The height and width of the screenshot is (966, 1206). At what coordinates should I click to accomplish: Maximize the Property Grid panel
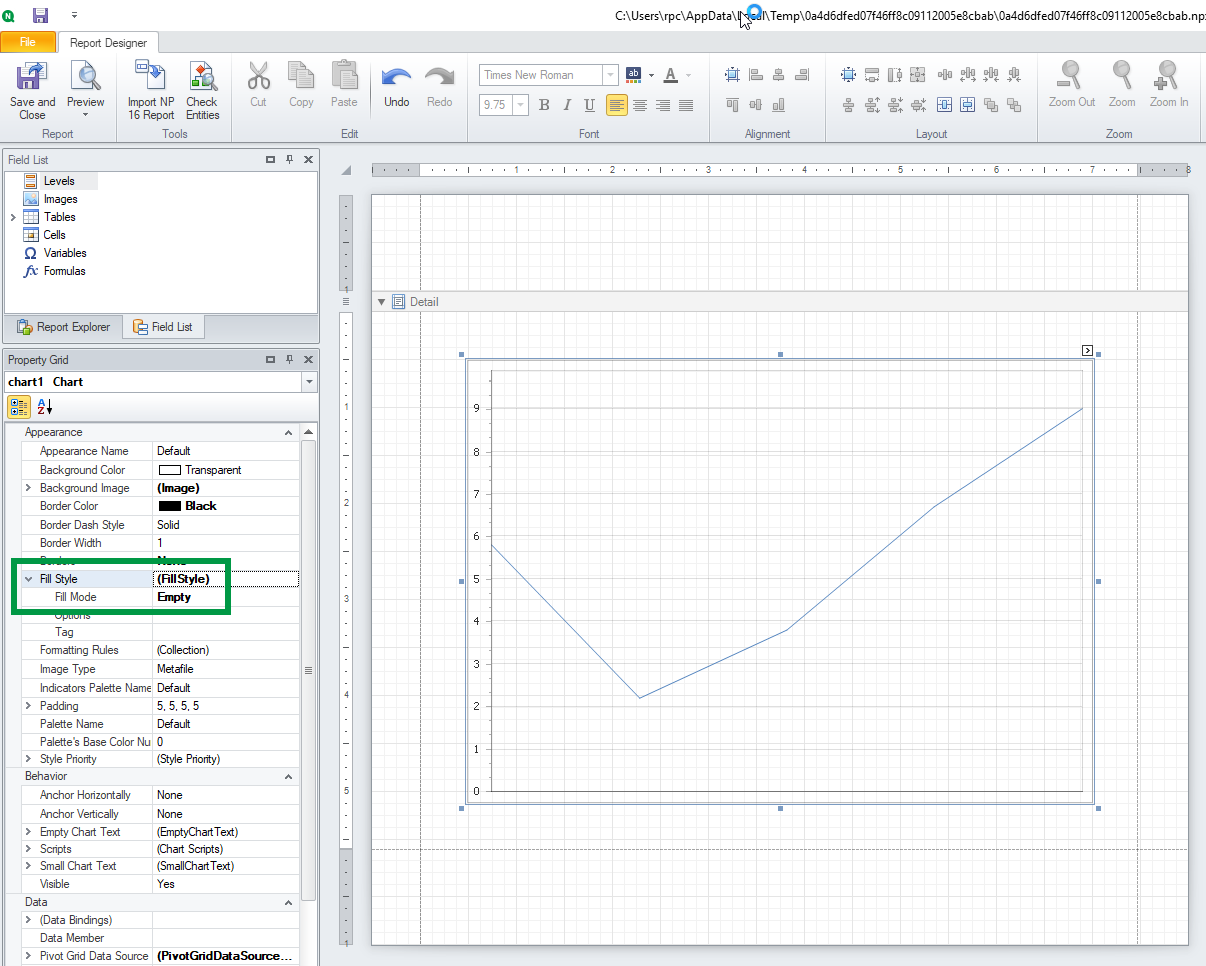(271, 359)
